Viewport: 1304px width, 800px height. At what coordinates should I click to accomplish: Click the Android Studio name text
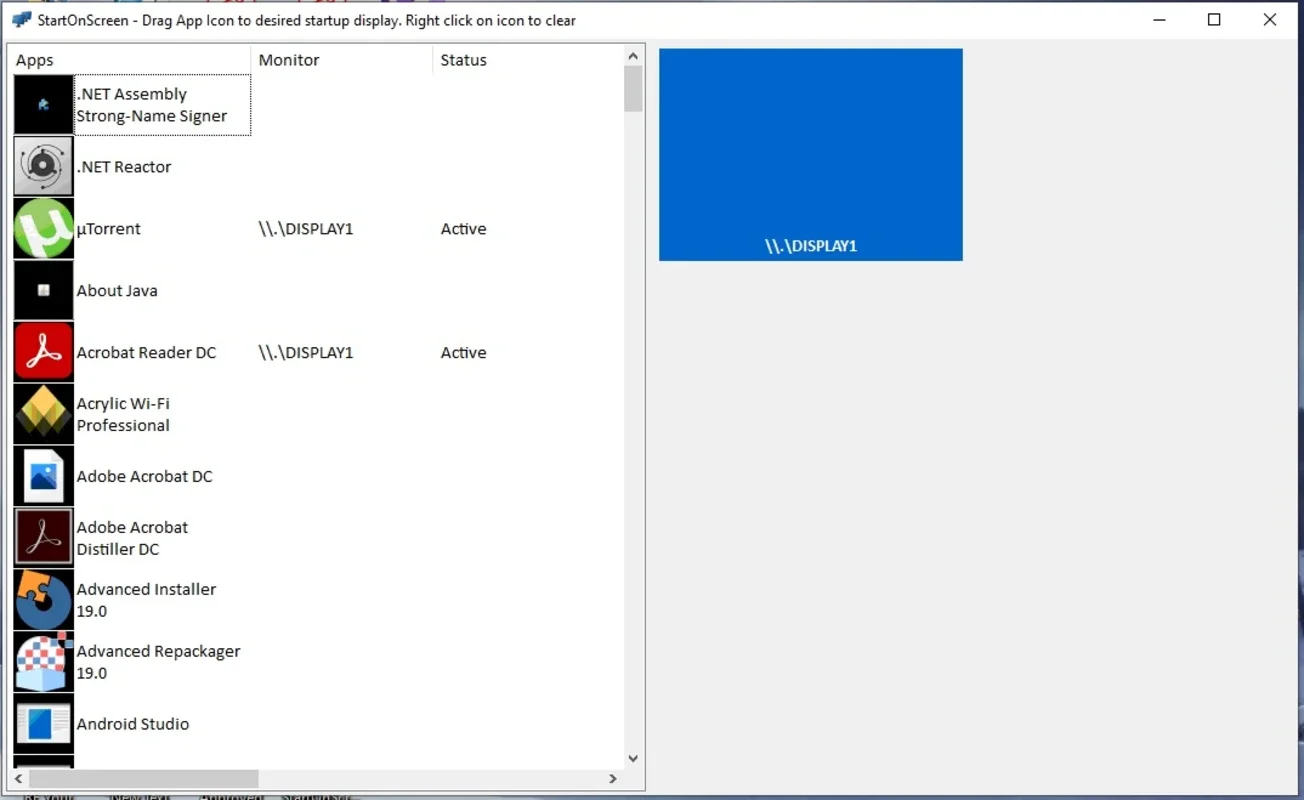(x=133, y=725)
